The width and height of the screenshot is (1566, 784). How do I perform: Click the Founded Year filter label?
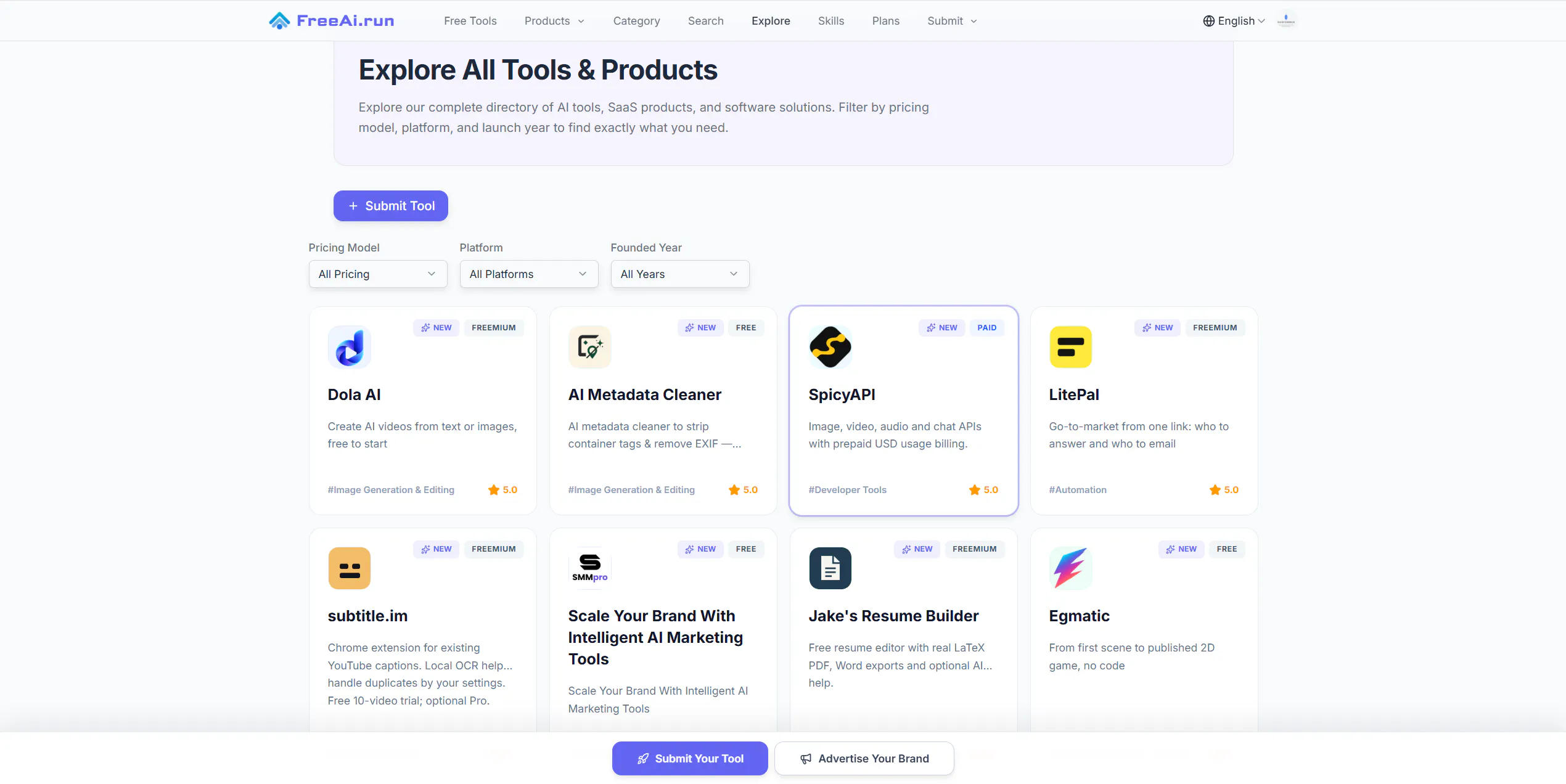click(x=646, y=248)
